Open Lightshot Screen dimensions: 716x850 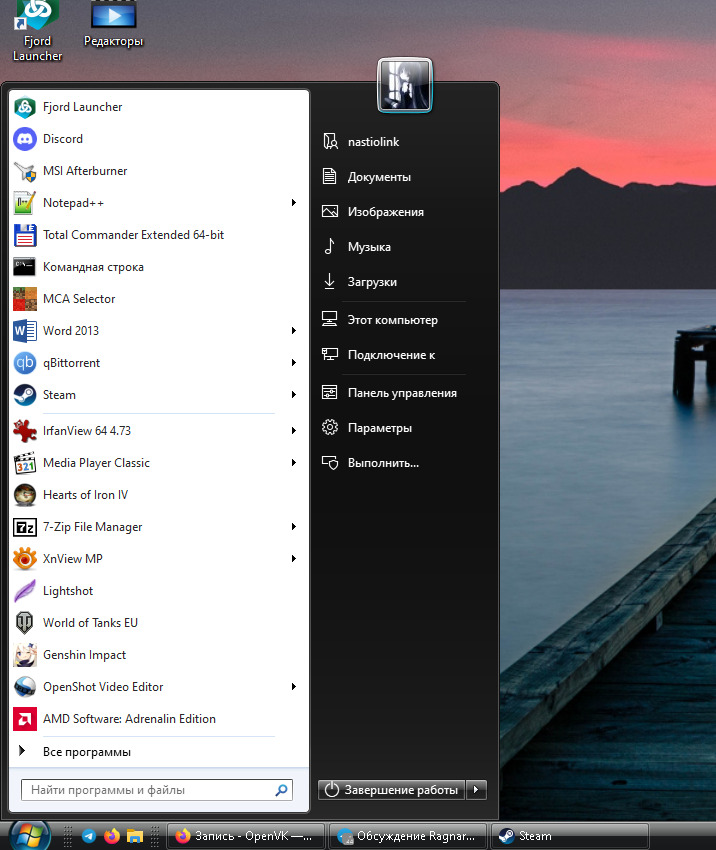click(158, 590)
